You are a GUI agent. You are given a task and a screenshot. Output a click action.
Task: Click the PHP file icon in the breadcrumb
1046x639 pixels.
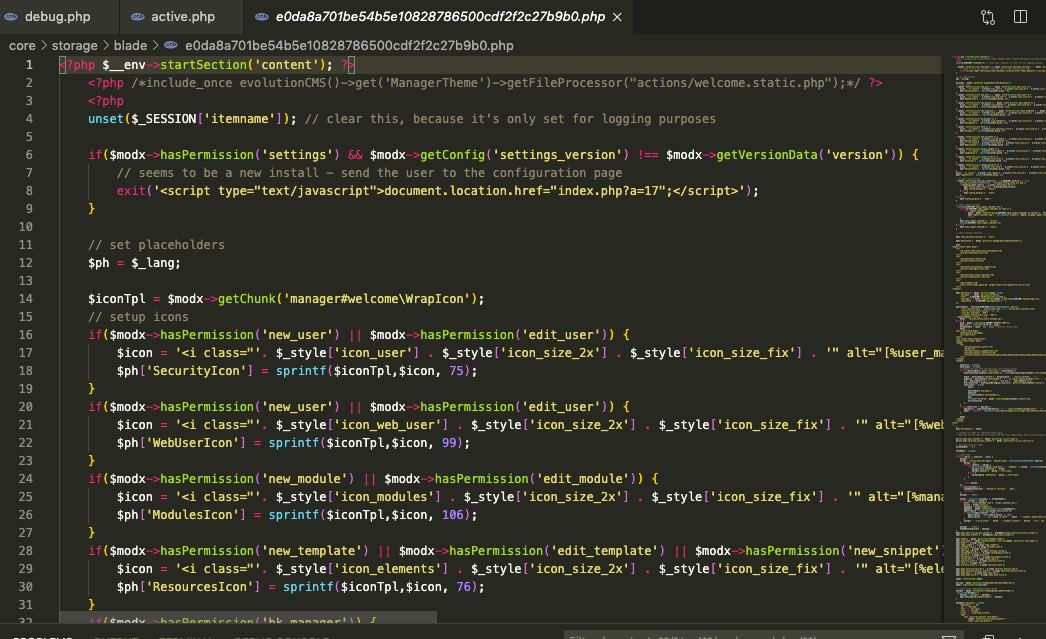171,45
